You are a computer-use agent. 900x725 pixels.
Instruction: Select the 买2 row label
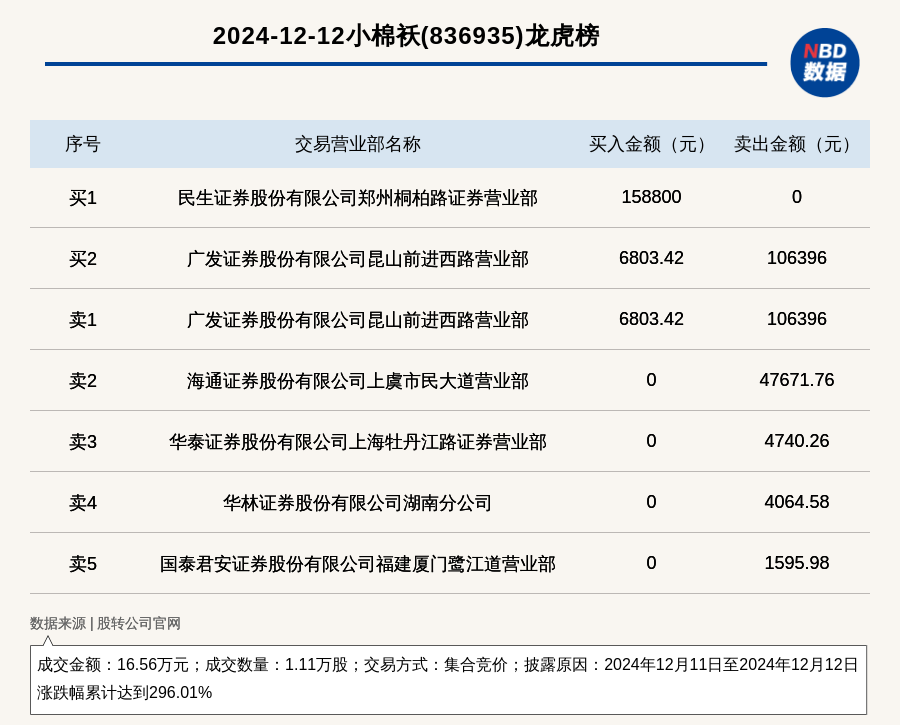[83, 259]
